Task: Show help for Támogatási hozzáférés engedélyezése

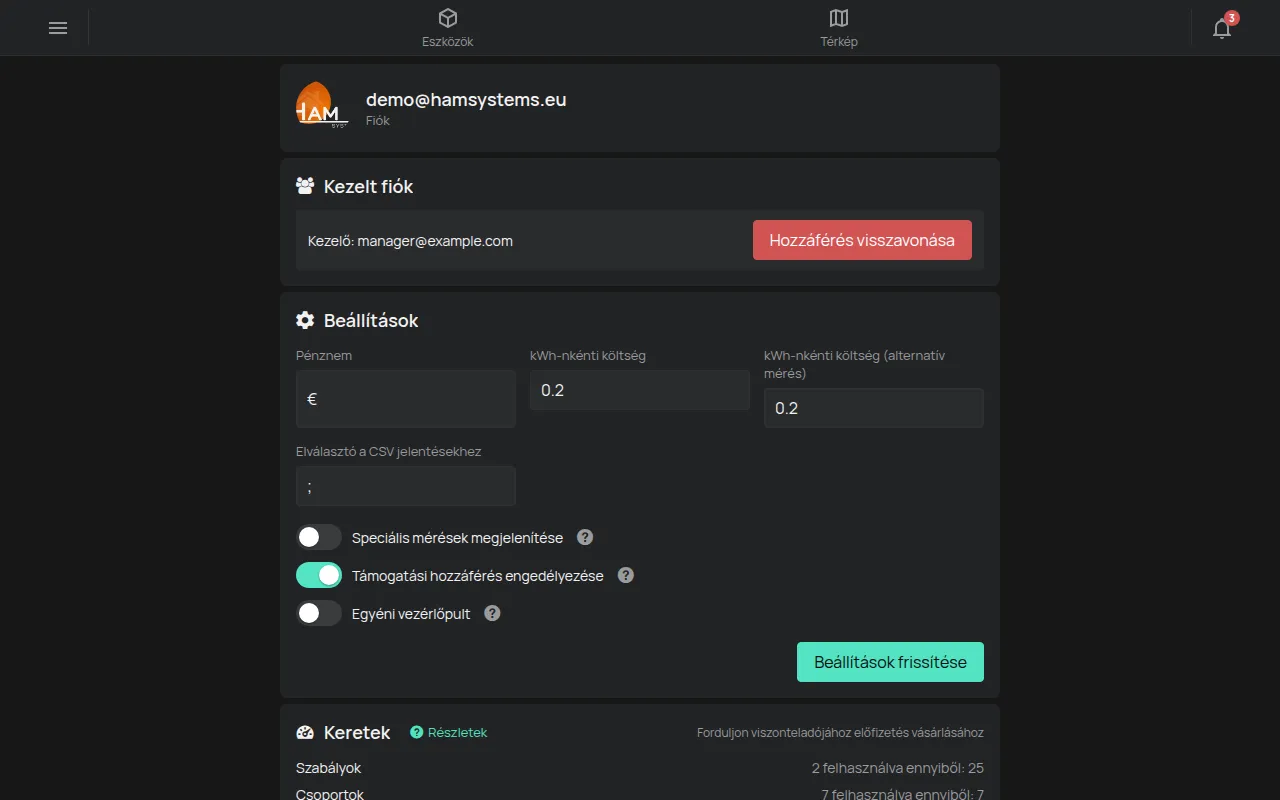Action: tap(626, 575)
